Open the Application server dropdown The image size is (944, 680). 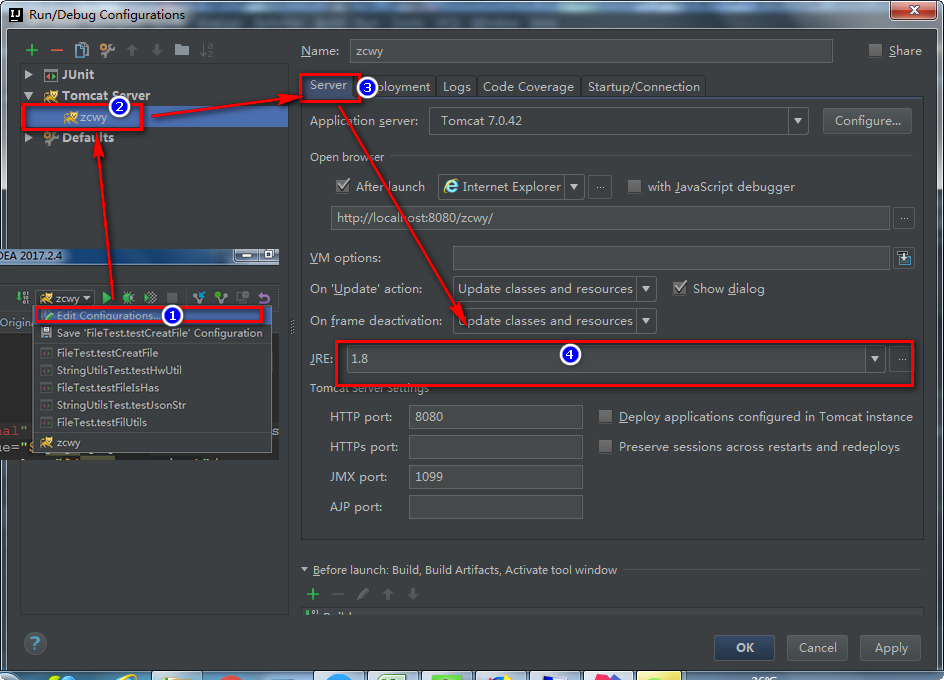[797, 121]
